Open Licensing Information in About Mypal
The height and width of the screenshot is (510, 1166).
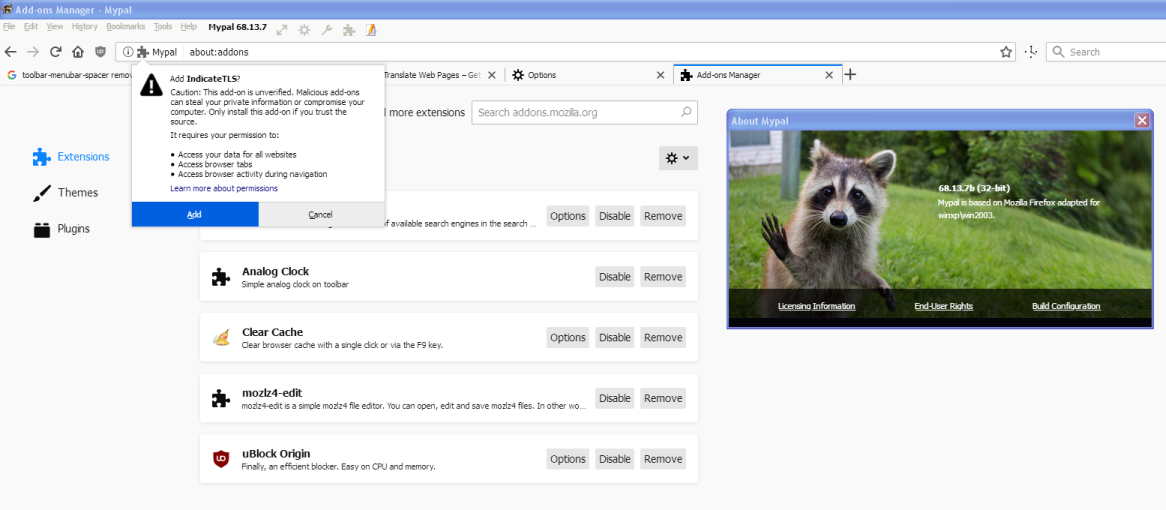(816, 306)
